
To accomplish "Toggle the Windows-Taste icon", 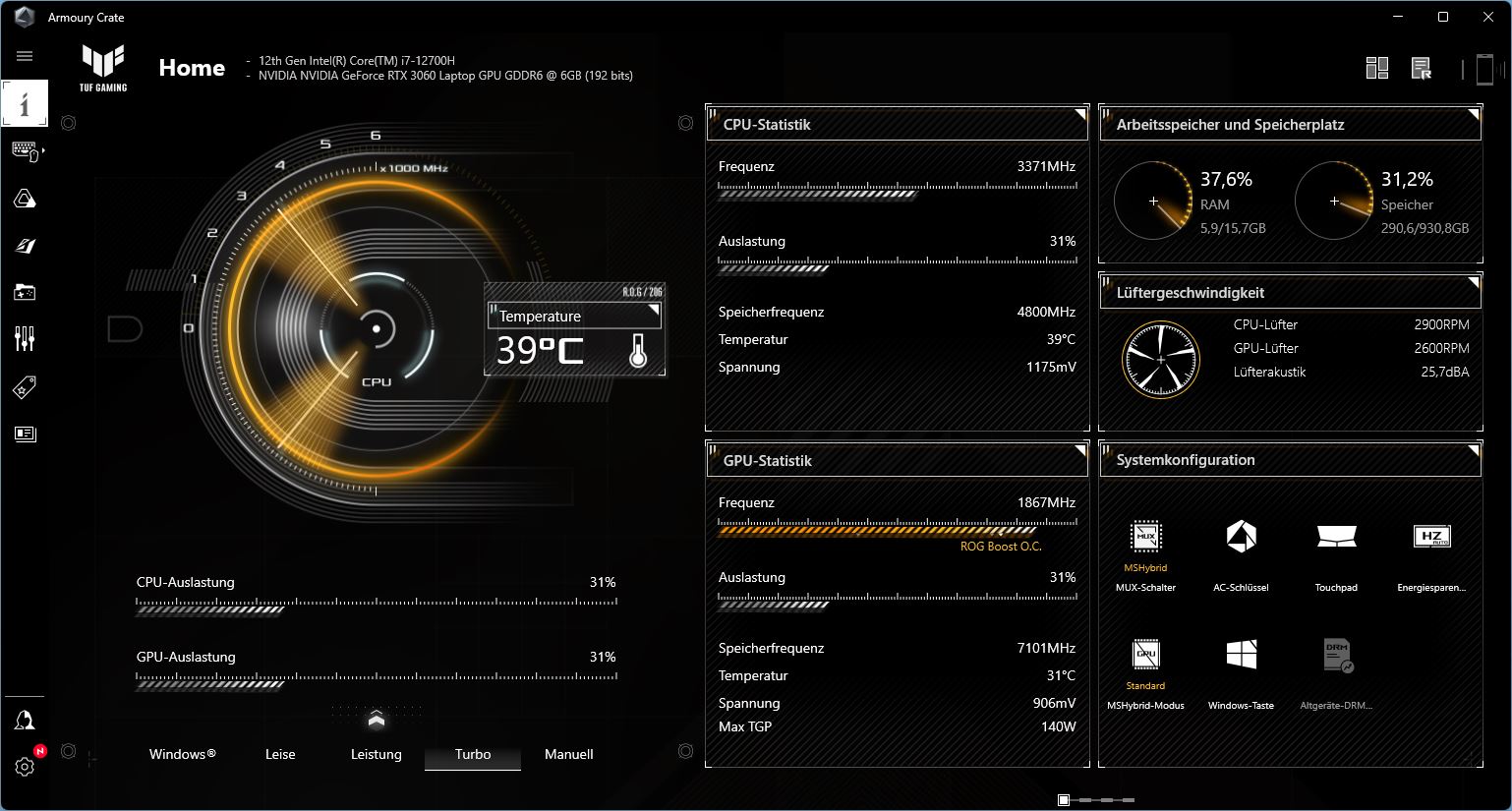I will (1241, 655).
